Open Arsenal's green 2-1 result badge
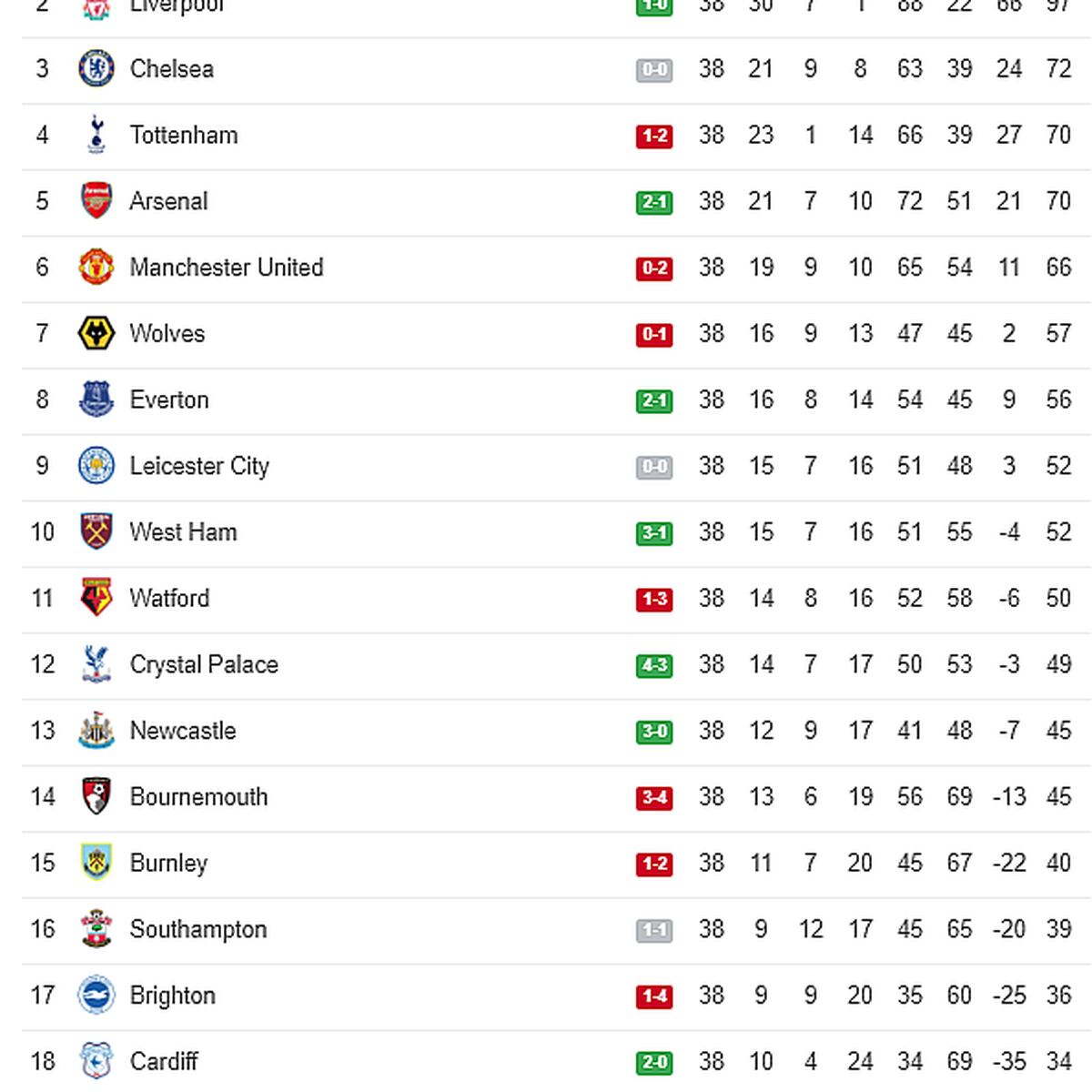 (654, 202)
